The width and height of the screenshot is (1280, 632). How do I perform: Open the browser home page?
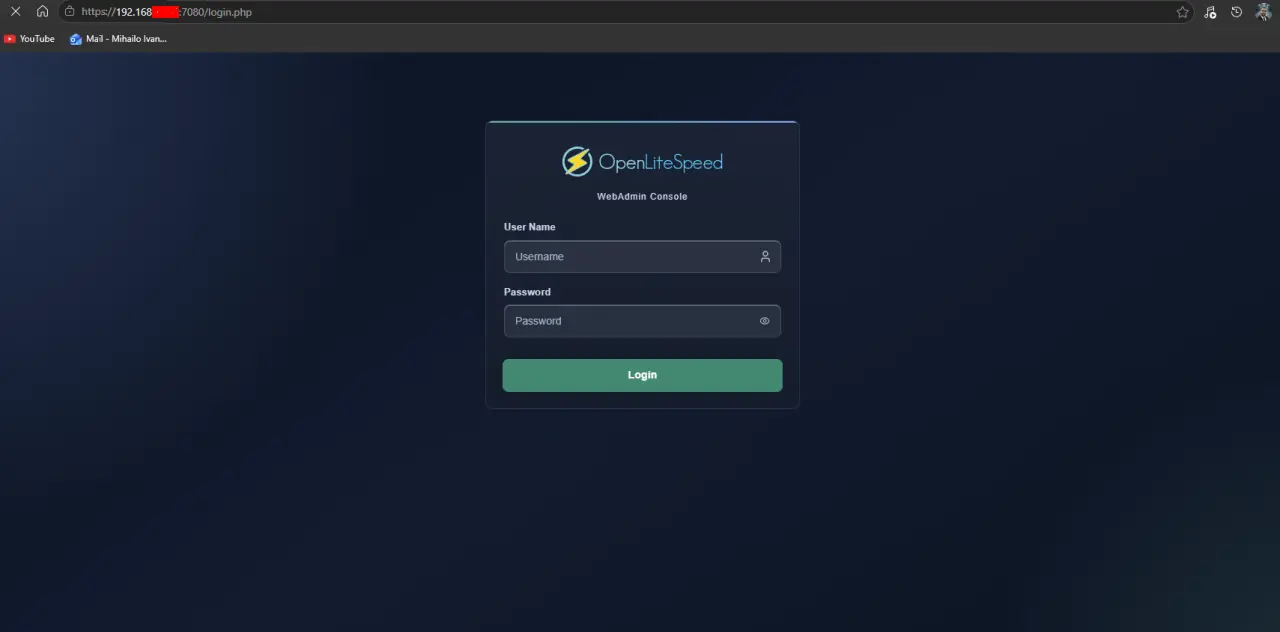click(42, 12)
